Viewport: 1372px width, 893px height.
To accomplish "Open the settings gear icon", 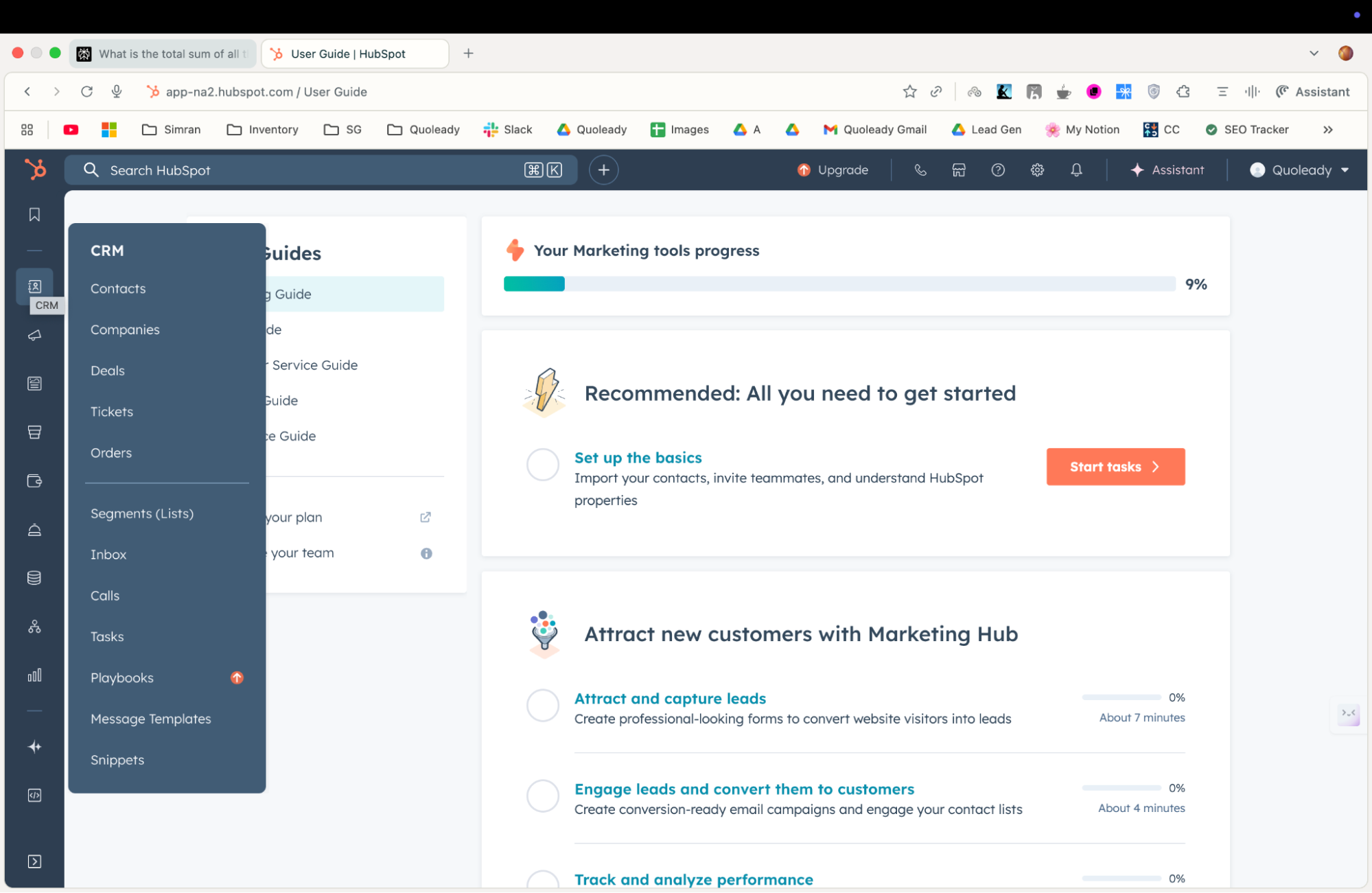I will (x=1037, y=170).
